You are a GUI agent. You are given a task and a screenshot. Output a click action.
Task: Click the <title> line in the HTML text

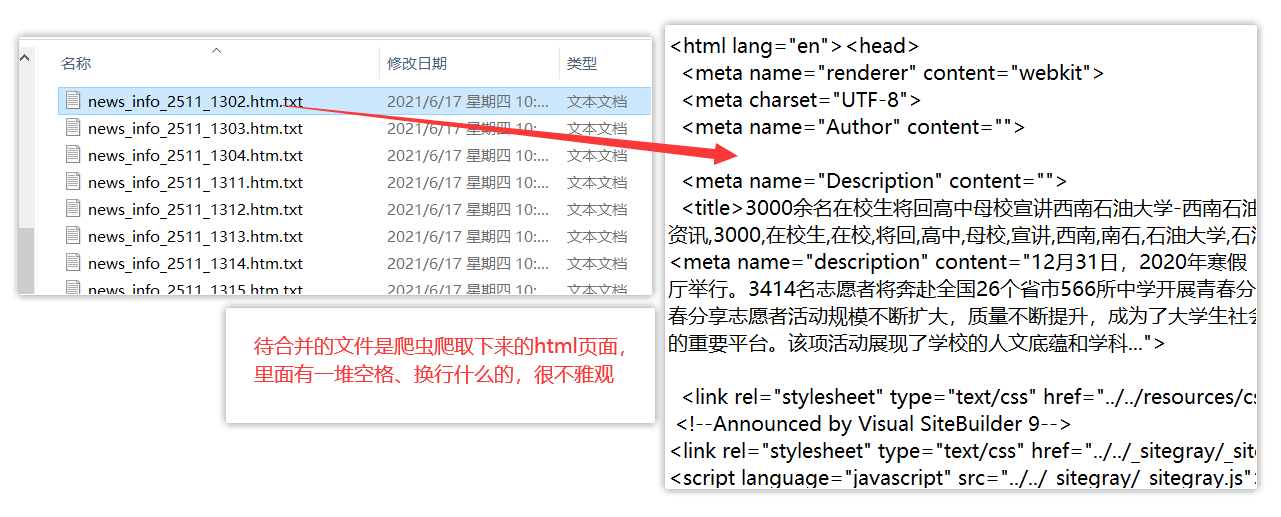coord(968,208)
